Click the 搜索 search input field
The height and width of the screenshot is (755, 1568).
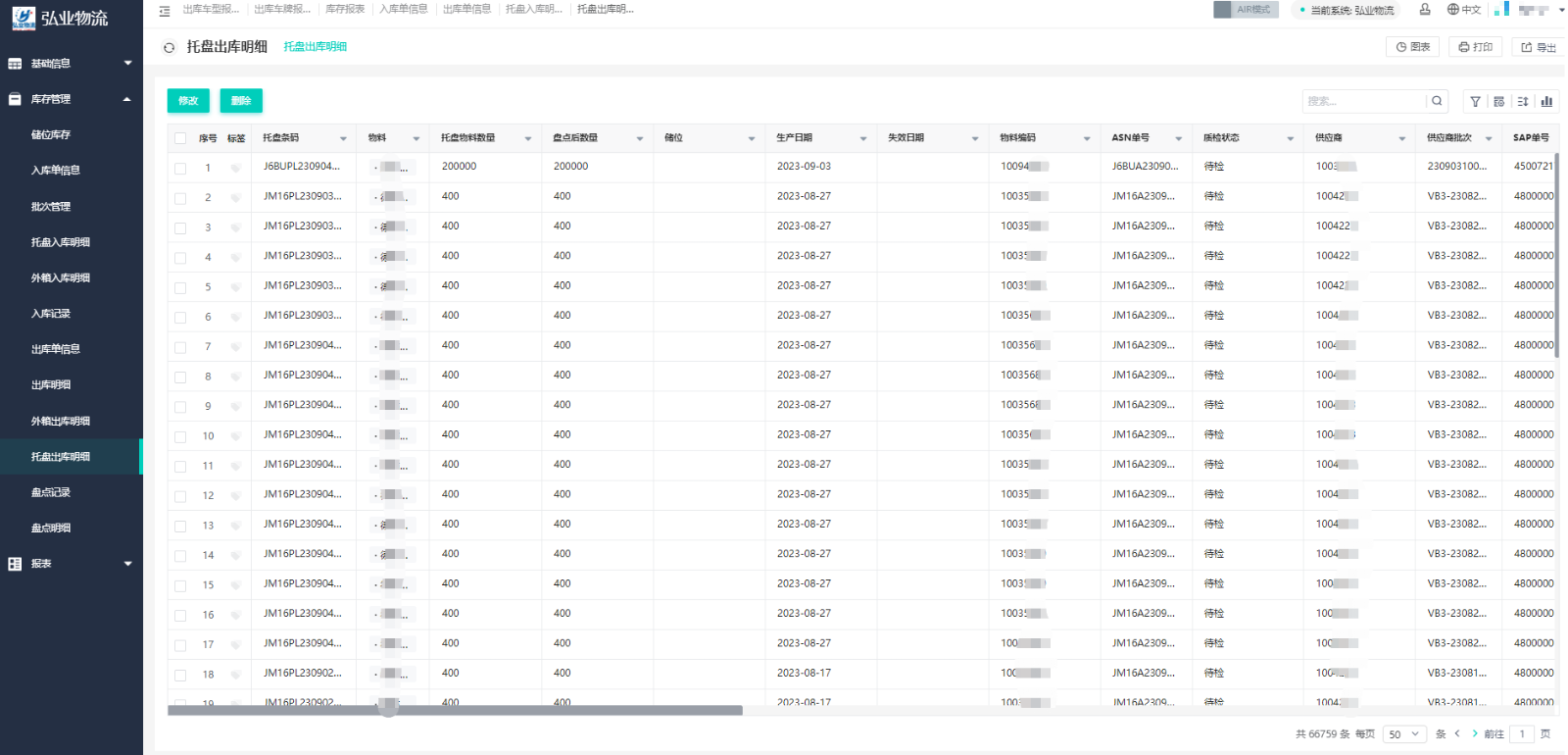[x=1364, y=101]
